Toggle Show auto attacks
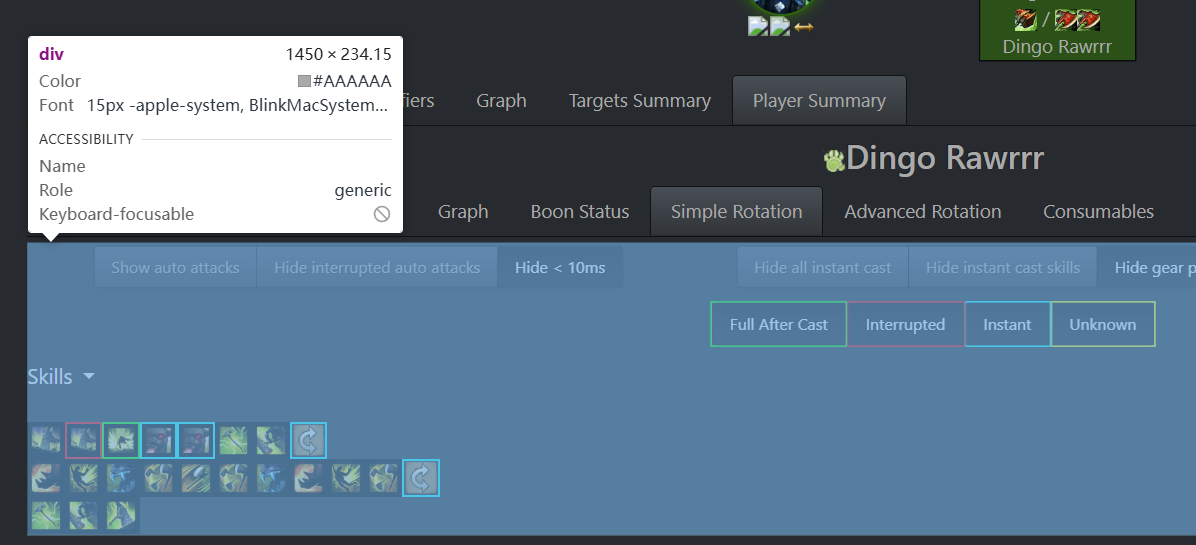1196x545 pixels. pos(175,267)
